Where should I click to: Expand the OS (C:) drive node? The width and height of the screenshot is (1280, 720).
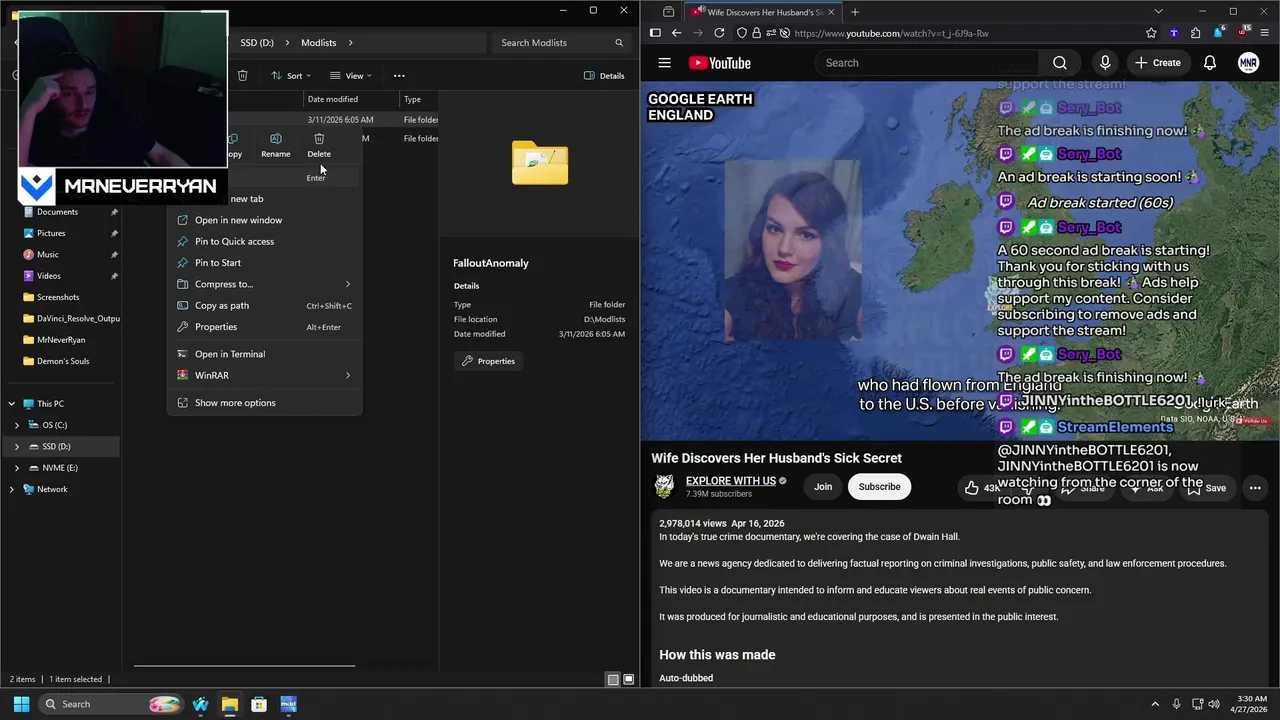17,425
